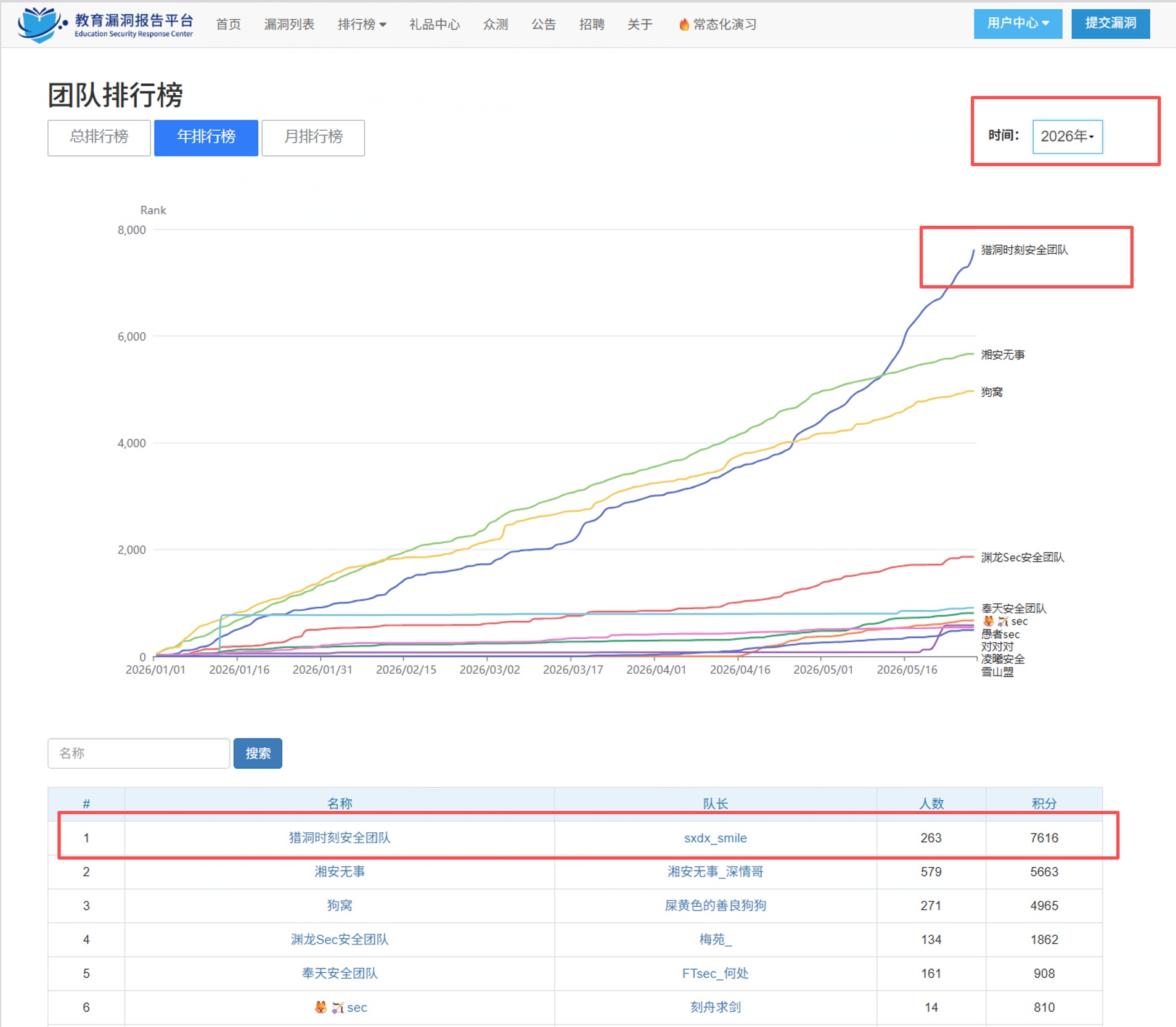Viewport: 1176px width, 1027px height.
Task: Click member count 579
Action: click(931, 872)
